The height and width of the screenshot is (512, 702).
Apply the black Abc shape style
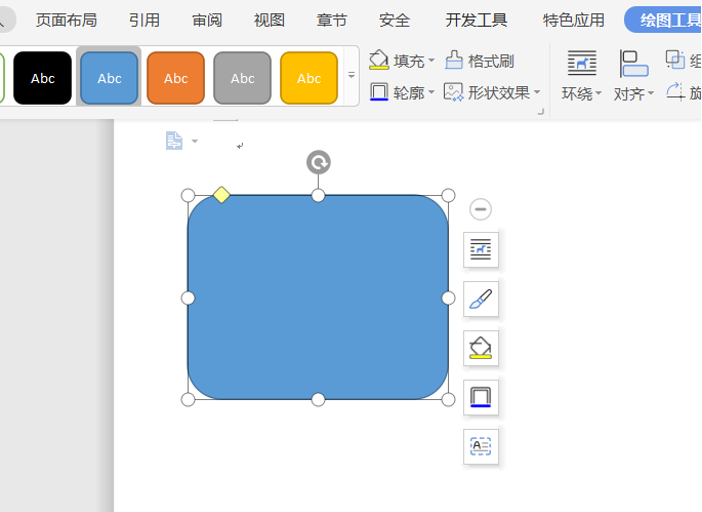click(43, 78)
